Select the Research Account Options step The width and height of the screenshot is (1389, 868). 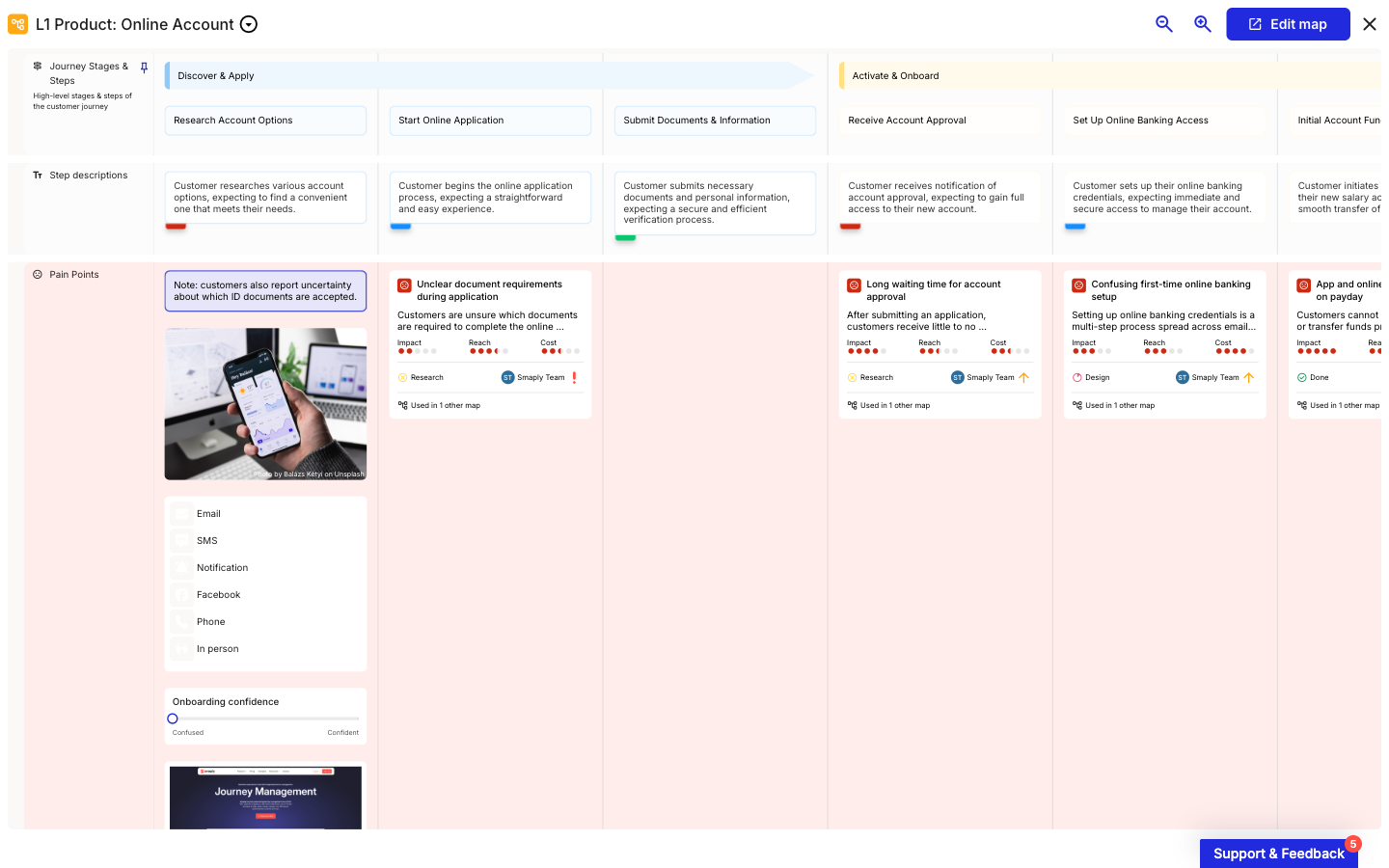pos(265,121)
